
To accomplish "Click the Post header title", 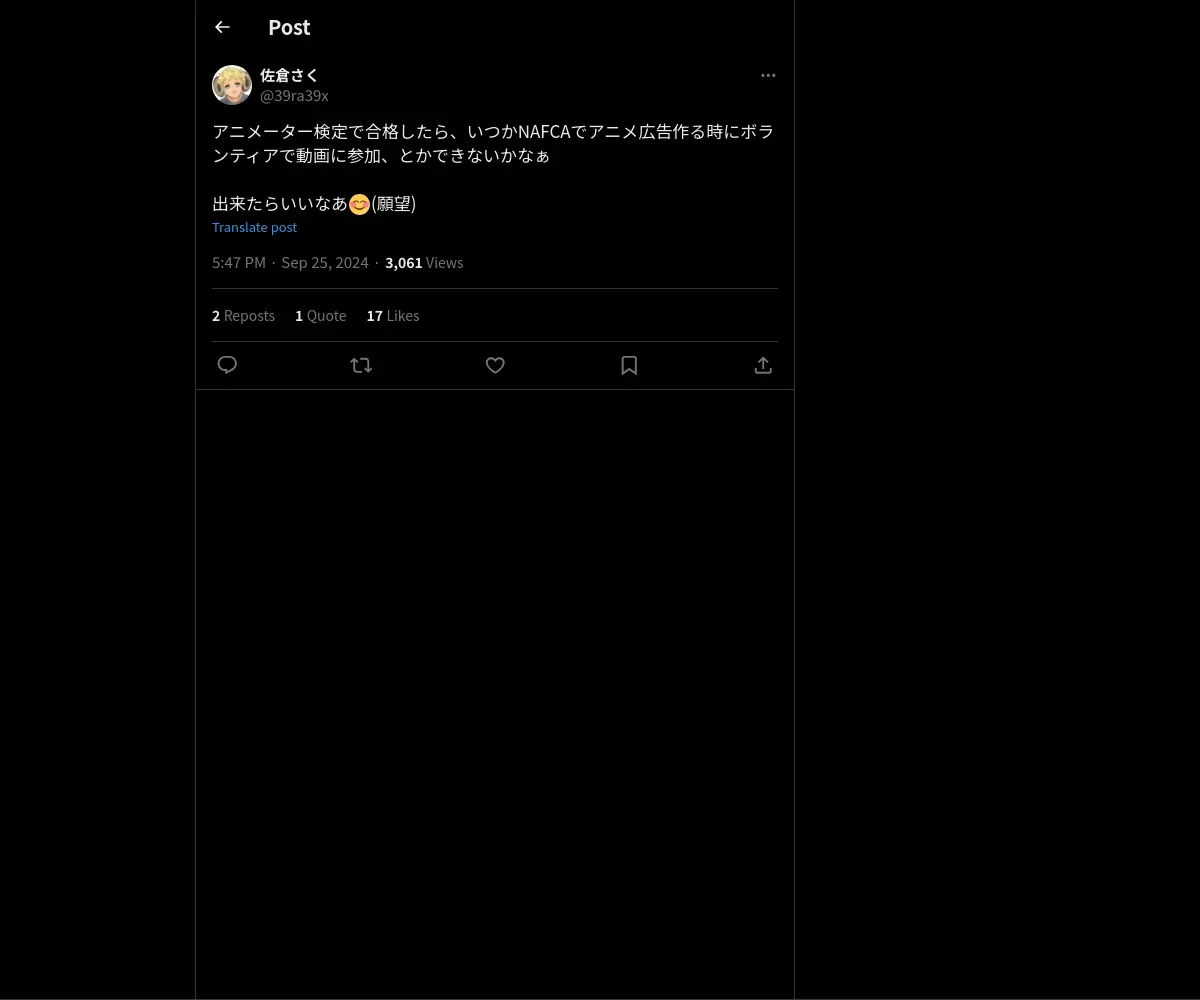I will pos(289,27).
